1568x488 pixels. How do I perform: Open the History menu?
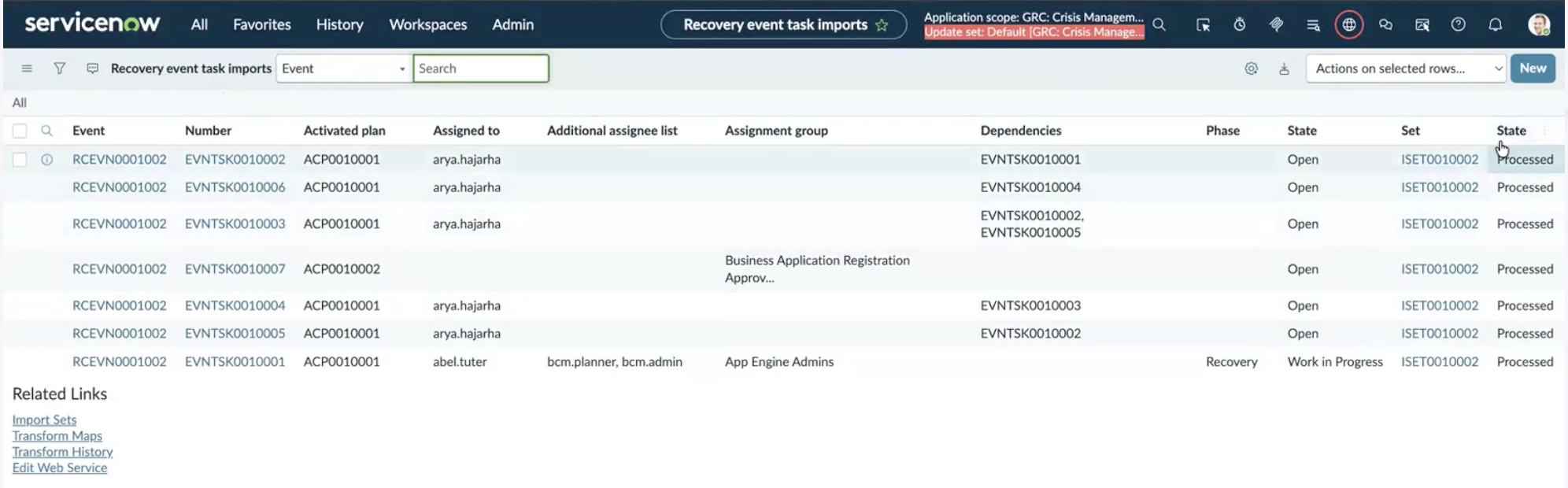pyautogui.click(x=340, y=24)
